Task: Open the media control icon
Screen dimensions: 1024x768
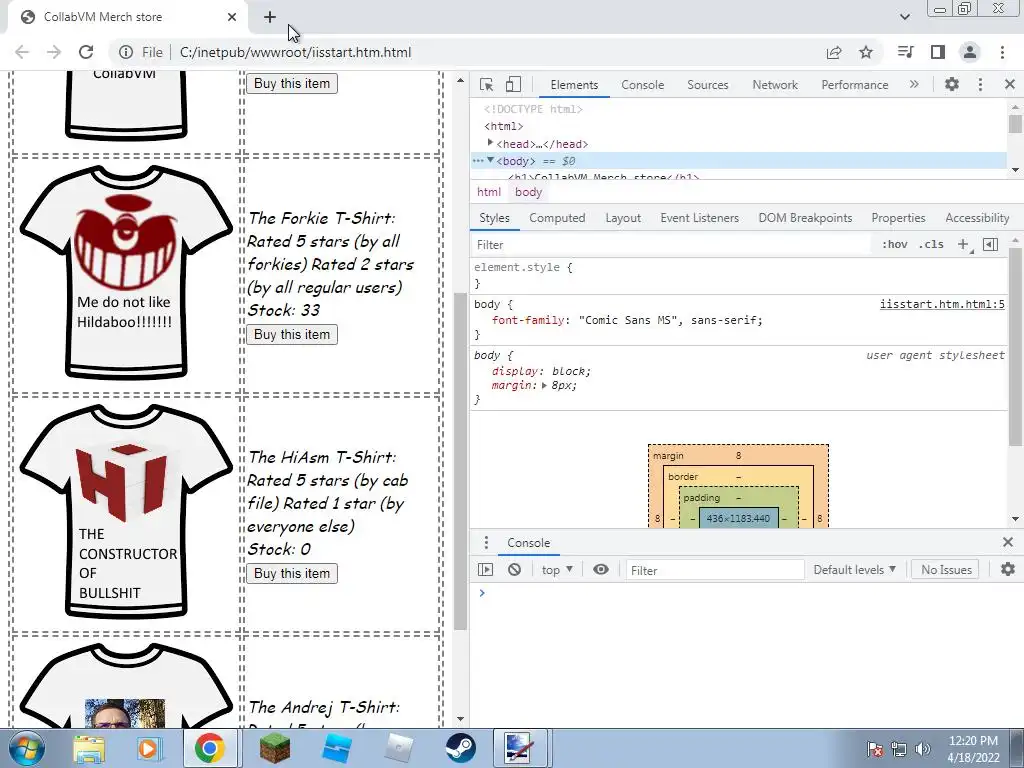Action: [905, 52]
